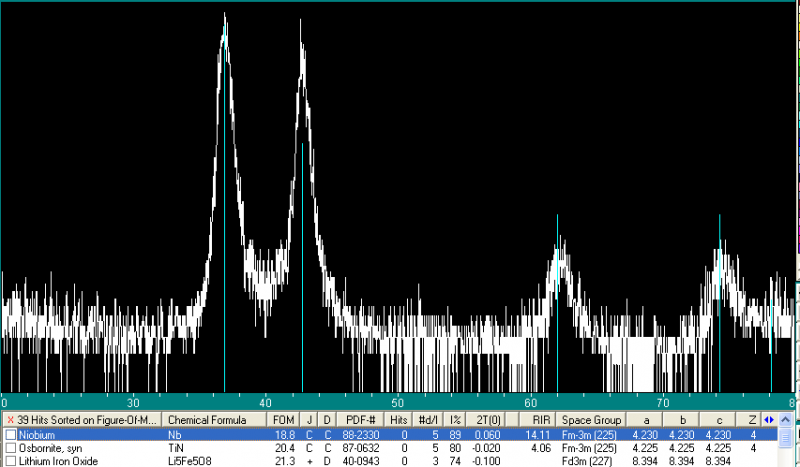This screenshot has height=467, width=800.
Task: Click the FOM value 21.3
Action: (285, 461)
